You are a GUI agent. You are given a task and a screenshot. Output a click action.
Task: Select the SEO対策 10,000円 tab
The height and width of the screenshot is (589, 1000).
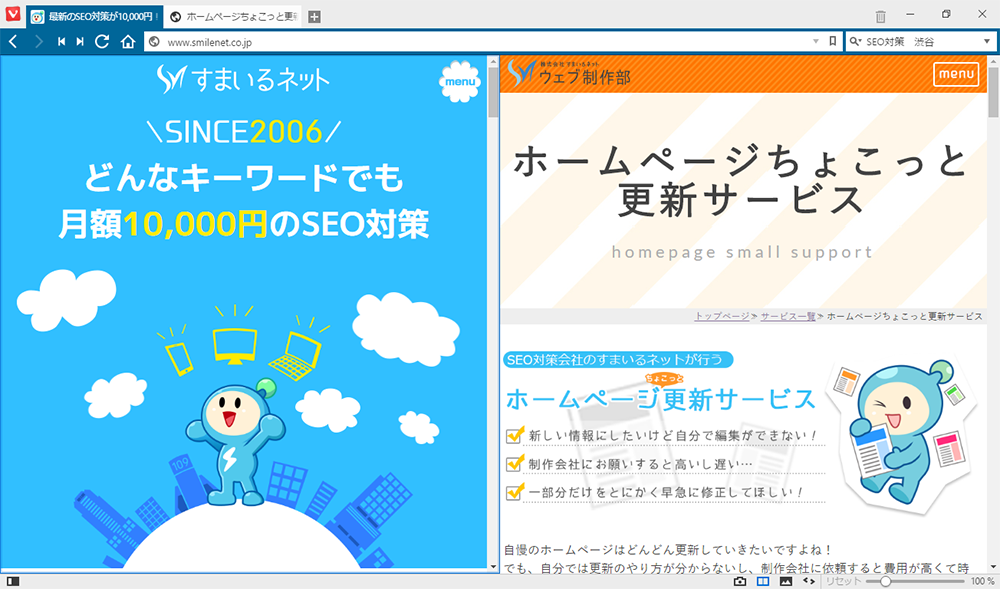[x=94, y=17]
